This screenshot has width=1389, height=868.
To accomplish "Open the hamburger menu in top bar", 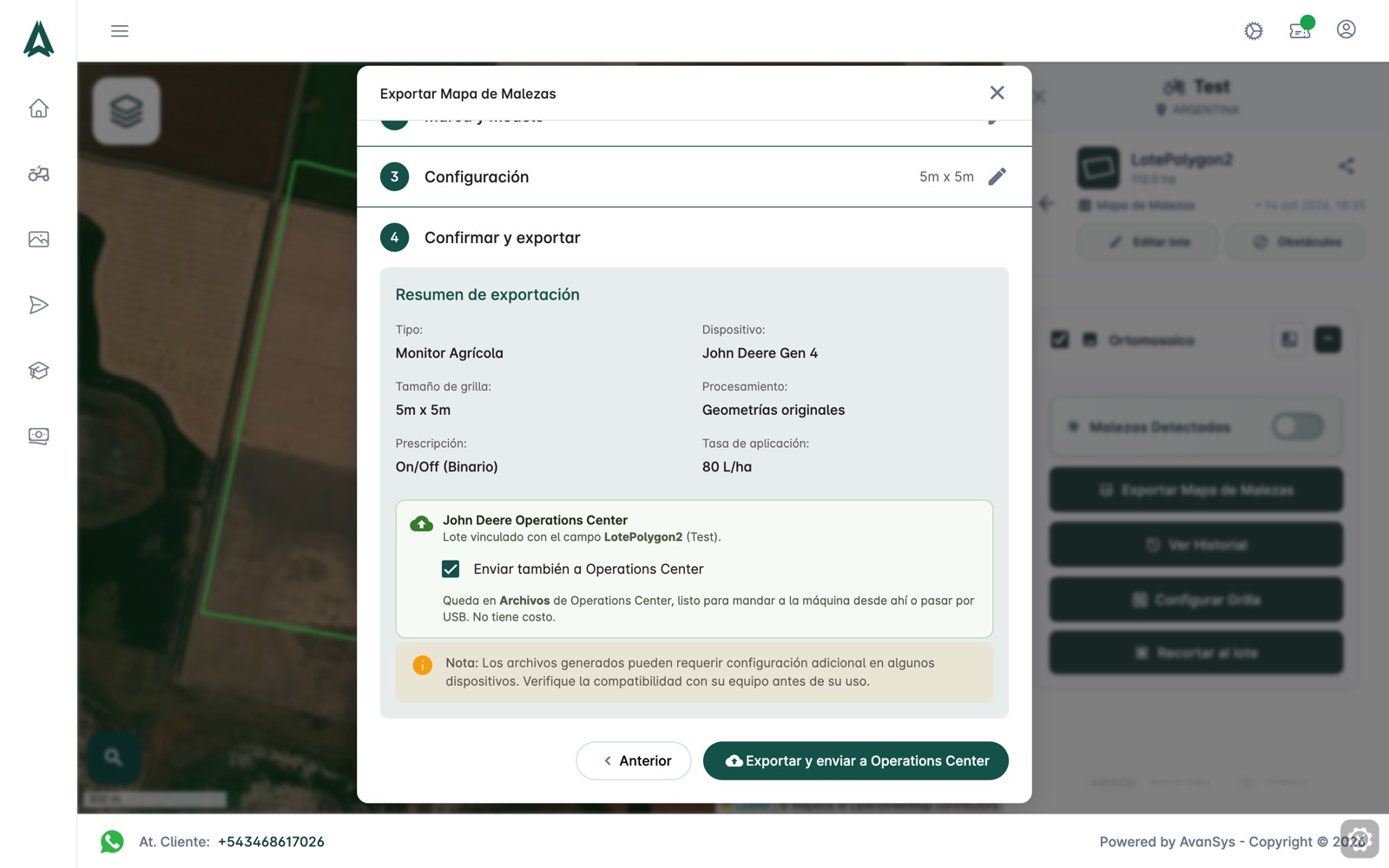I will (120, 31).
